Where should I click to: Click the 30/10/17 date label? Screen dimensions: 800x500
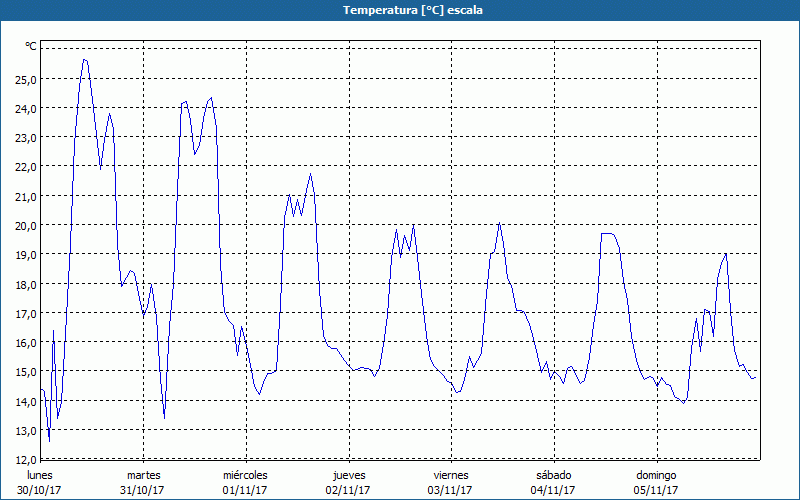pyautogui.click(x=40, y=490)
